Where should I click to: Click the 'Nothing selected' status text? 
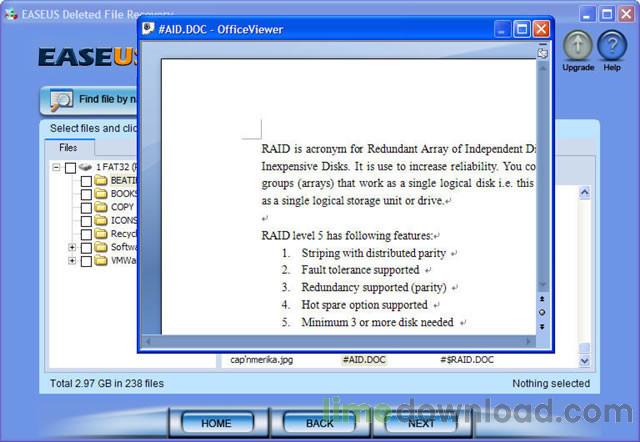click(x=551, y=383)
